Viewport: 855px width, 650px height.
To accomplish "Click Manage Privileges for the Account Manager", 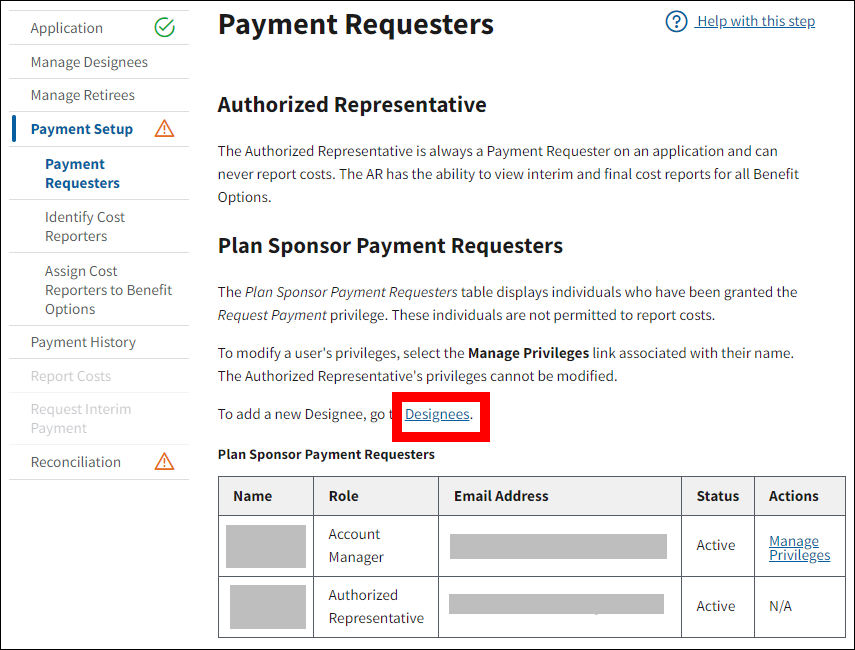I will pyautogui.click(x=799, y=548).
